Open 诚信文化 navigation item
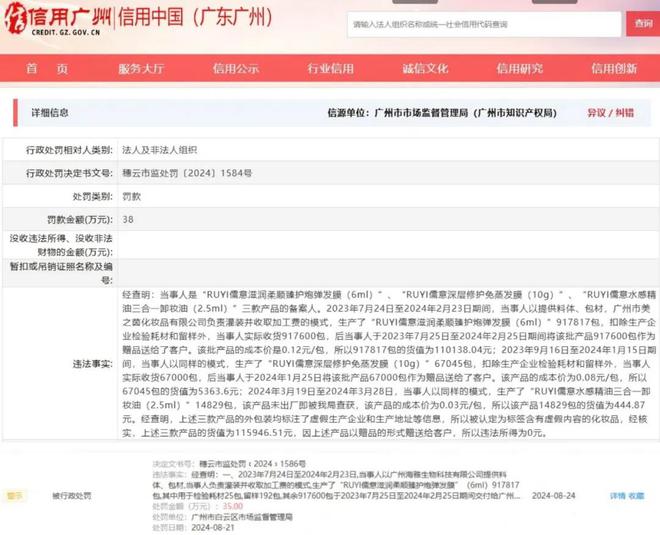 [425, 68]
